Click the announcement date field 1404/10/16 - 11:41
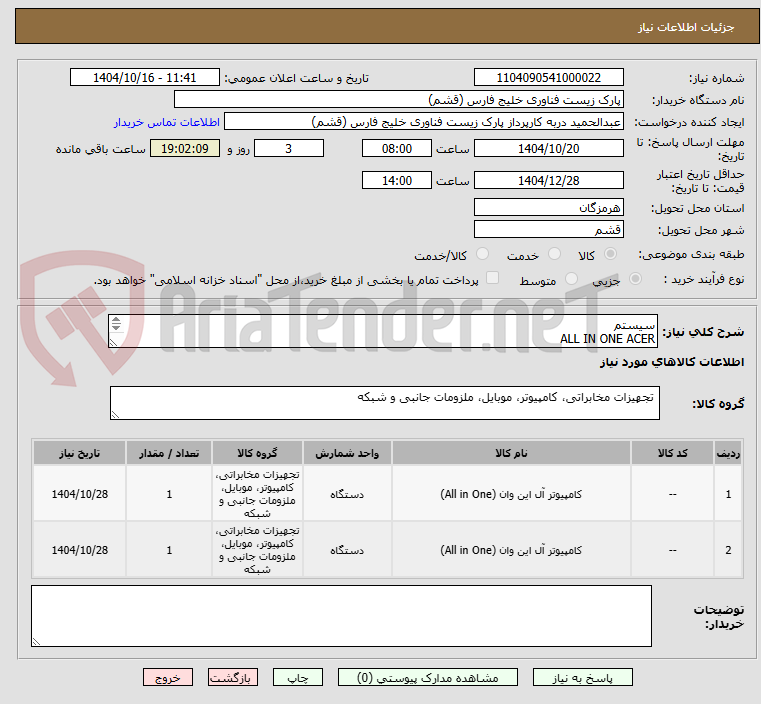 [x=145, y=78]
